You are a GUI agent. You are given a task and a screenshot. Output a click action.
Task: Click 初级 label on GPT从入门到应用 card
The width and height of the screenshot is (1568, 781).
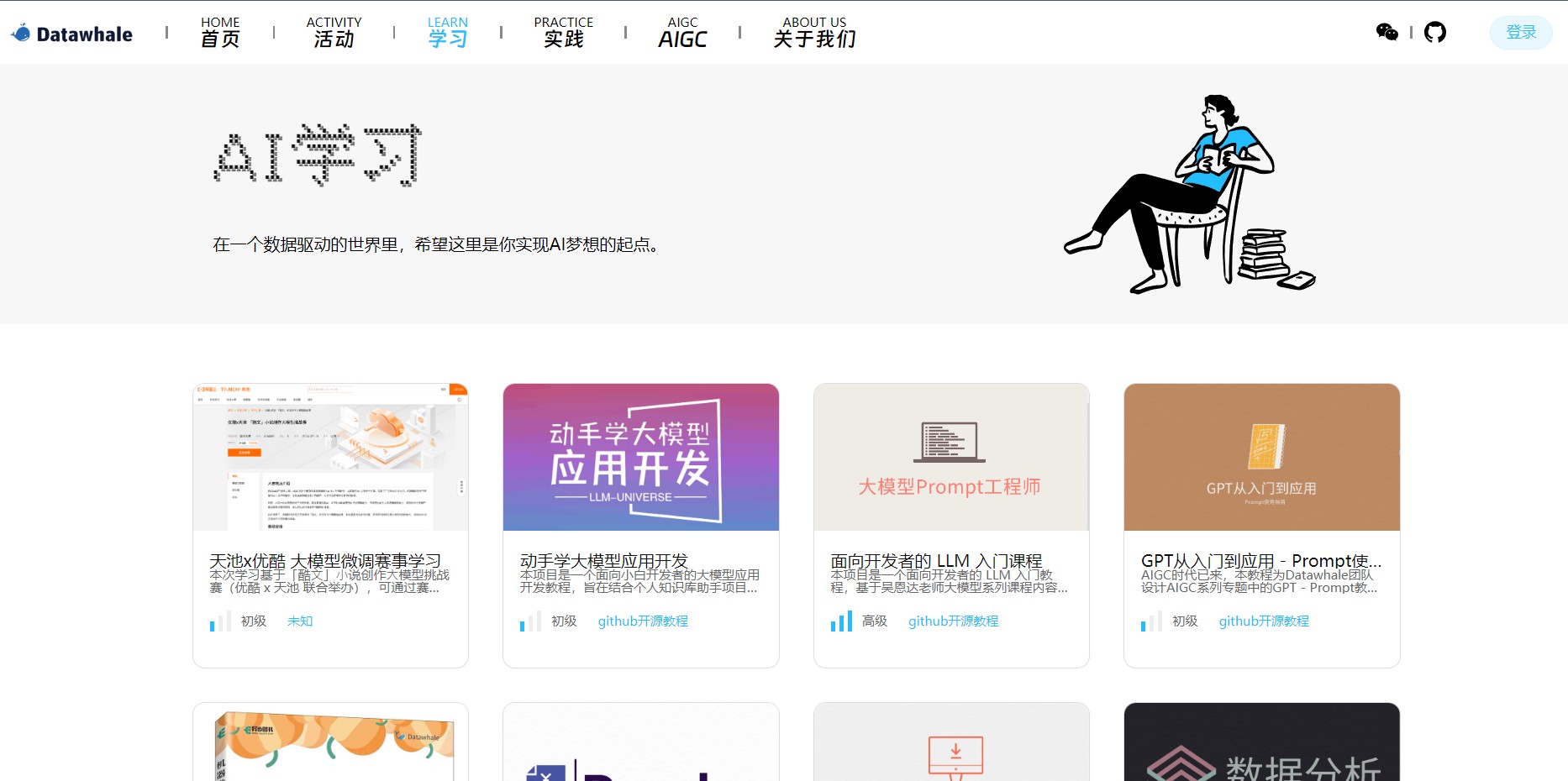(x=1185, y=621)
